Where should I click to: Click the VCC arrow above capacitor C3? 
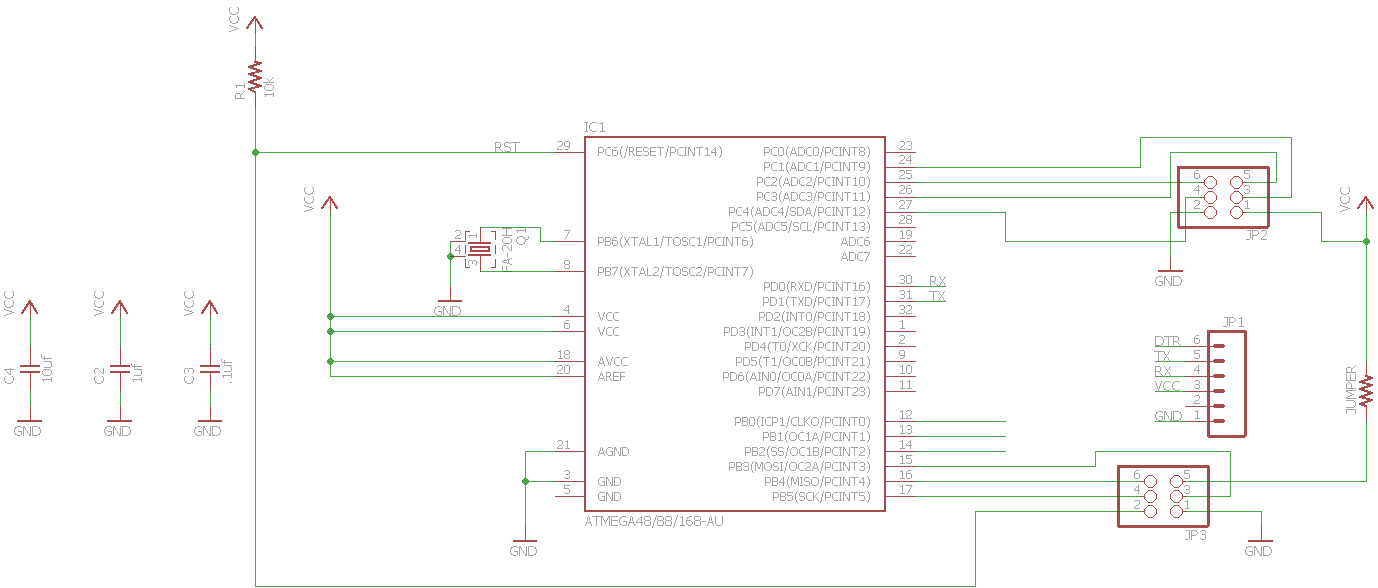210,308
